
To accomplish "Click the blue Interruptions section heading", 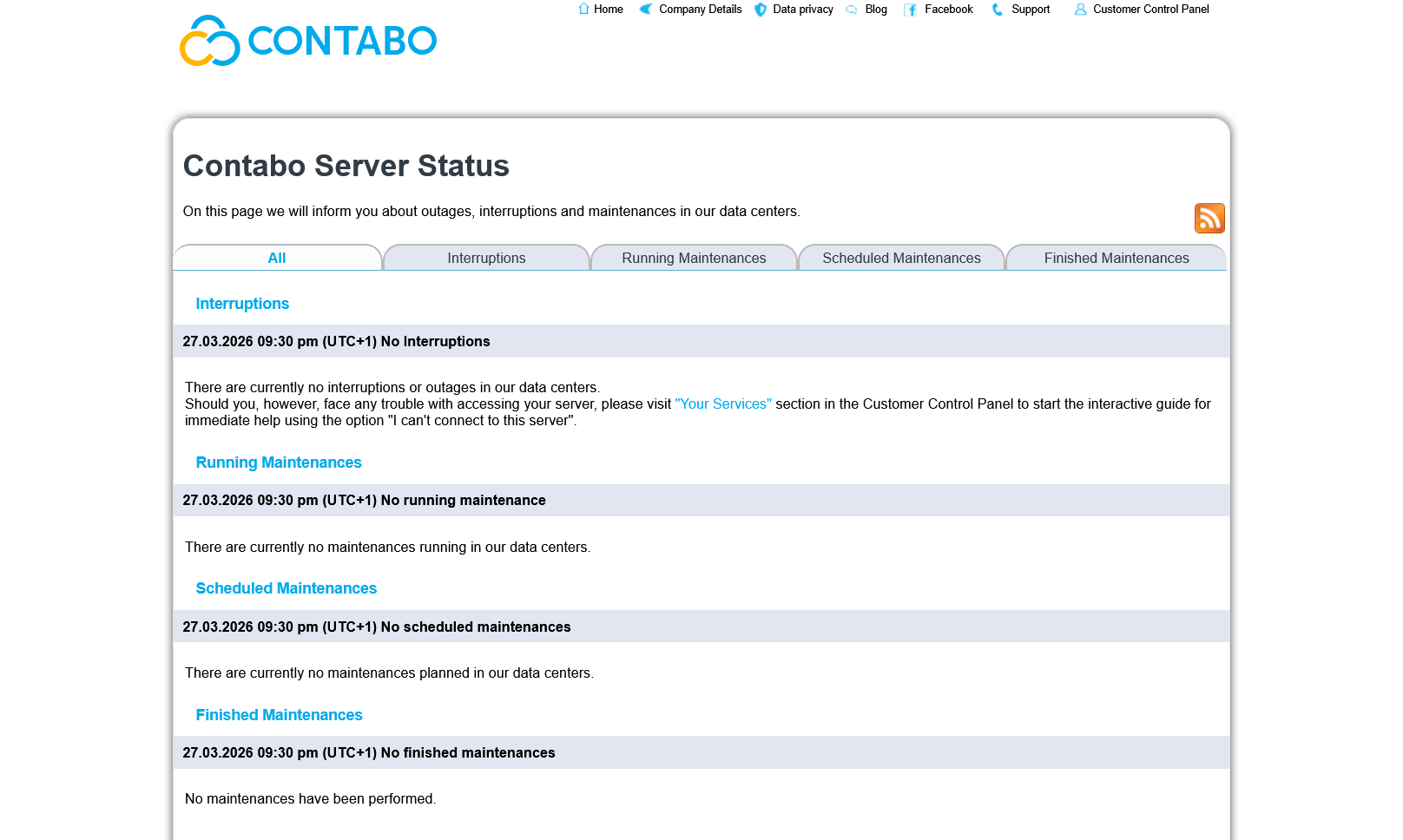I will tap(242, 304).
